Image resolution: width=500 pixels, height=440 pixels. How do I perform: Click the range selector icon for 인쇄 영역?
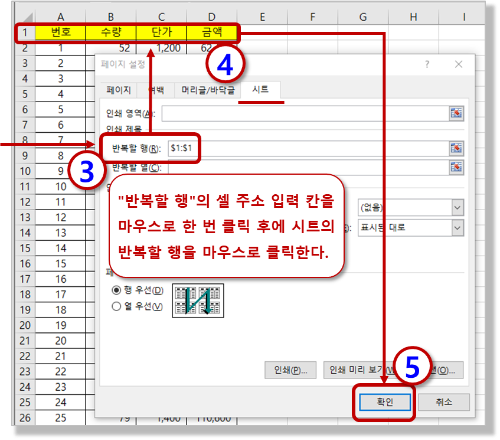tap(456, 114)
